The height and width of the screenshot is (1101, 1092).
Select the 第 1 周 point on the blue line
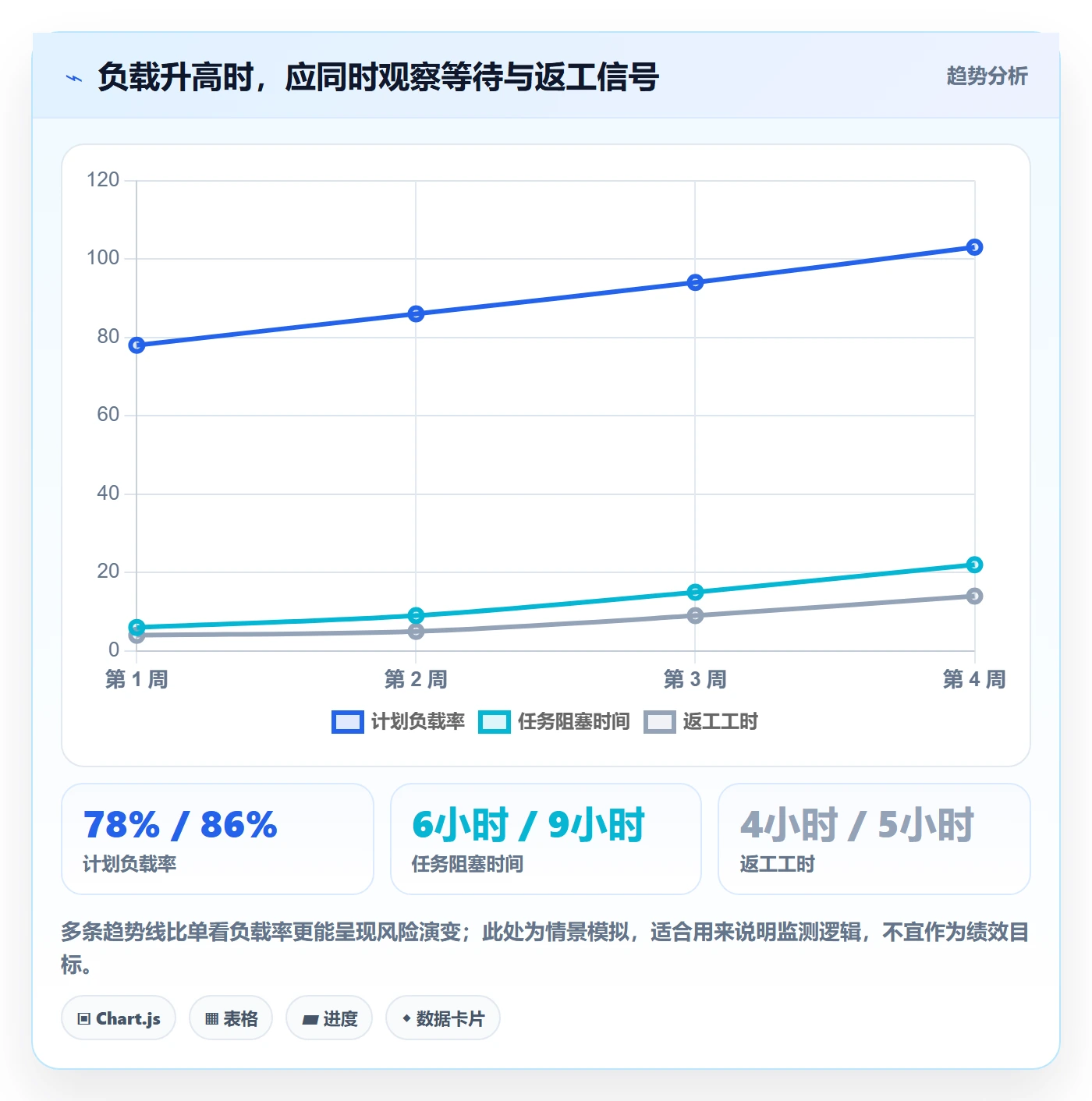136,345
